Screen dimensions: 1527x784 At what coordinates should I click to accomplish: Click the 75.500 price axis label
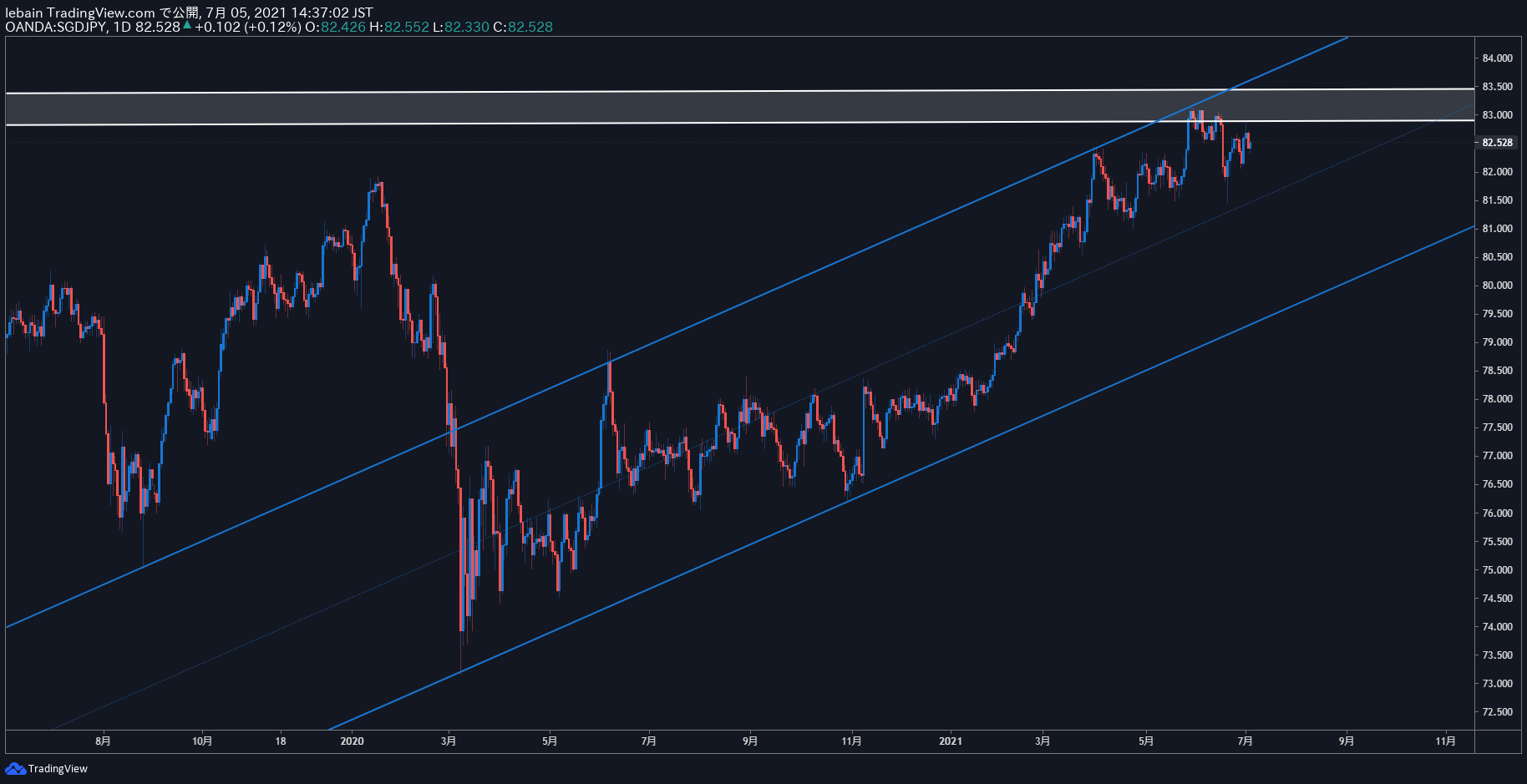pos(1498,542)
